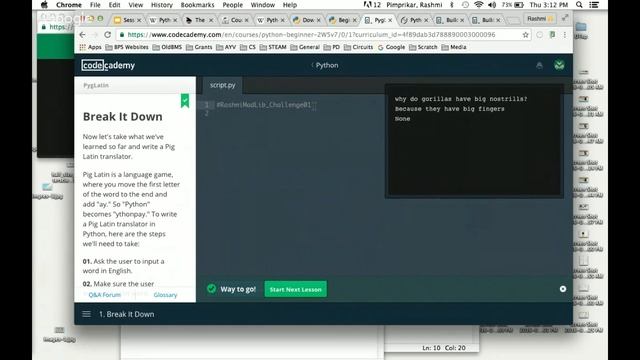
Task: Open the BPS Websites bookmark folder
Action: pyautogui.click(x=127, y=47)
